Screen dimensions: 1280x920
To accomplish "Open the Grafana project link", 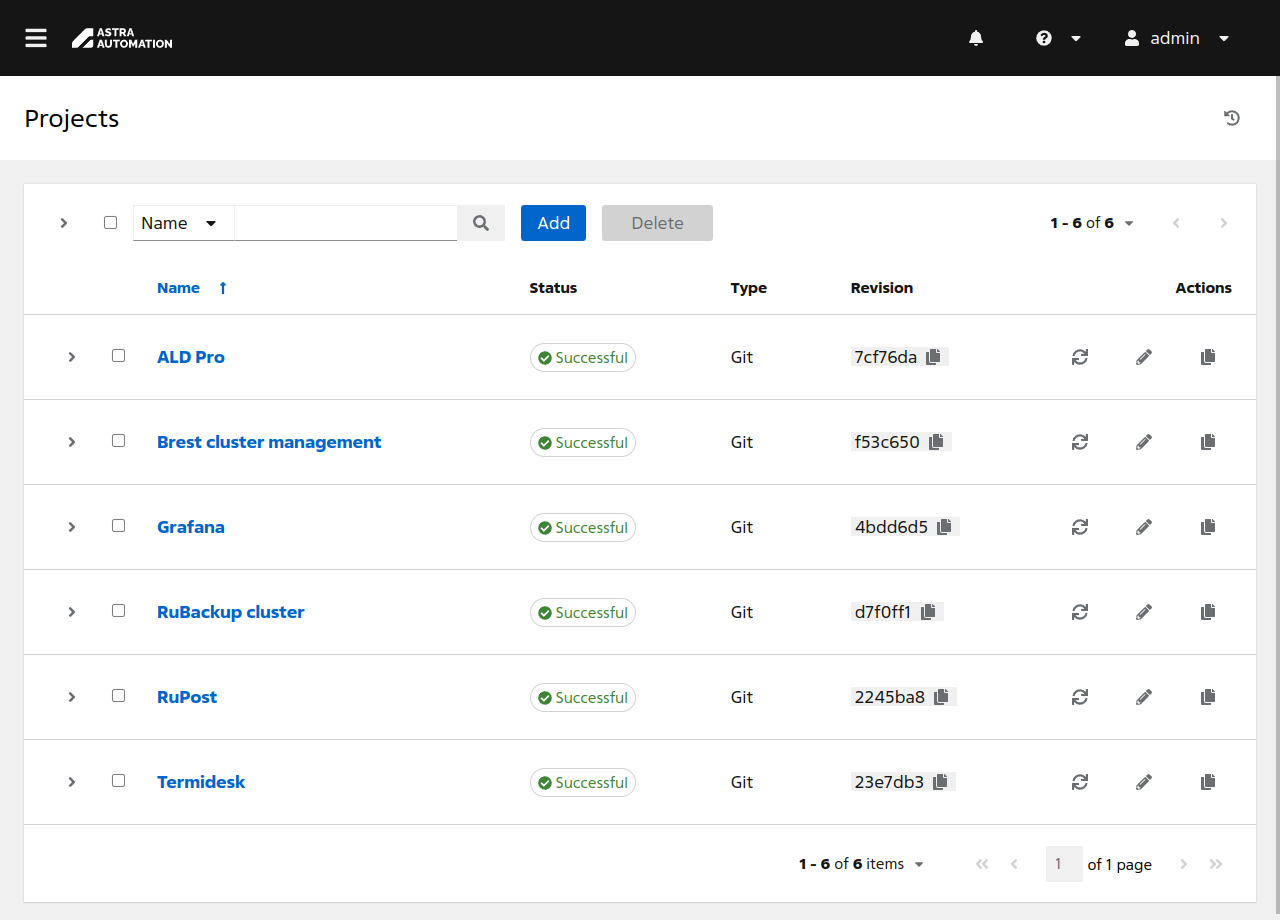I will click(x=191, y=527).
